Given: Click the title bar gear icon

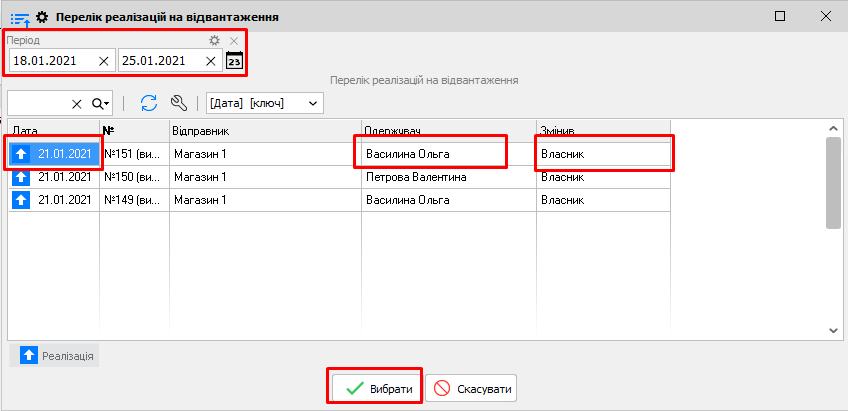Looking at the screenshot, I should (x=42, y=17).
